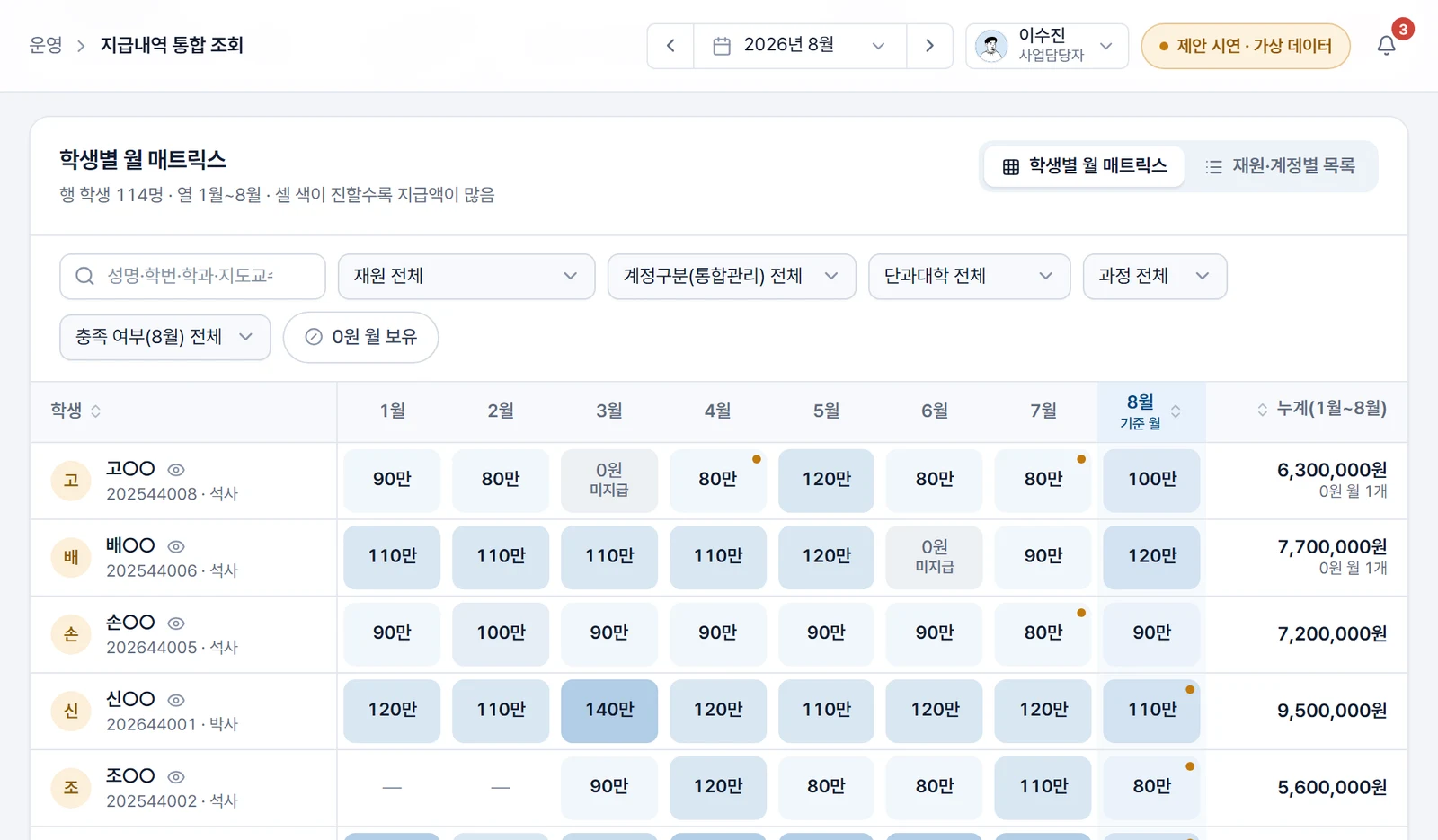Screen dimensions: 1438x840
Task: Click the 학생별 월 매트릭스 grid icon
Action: pos(1011,167)
